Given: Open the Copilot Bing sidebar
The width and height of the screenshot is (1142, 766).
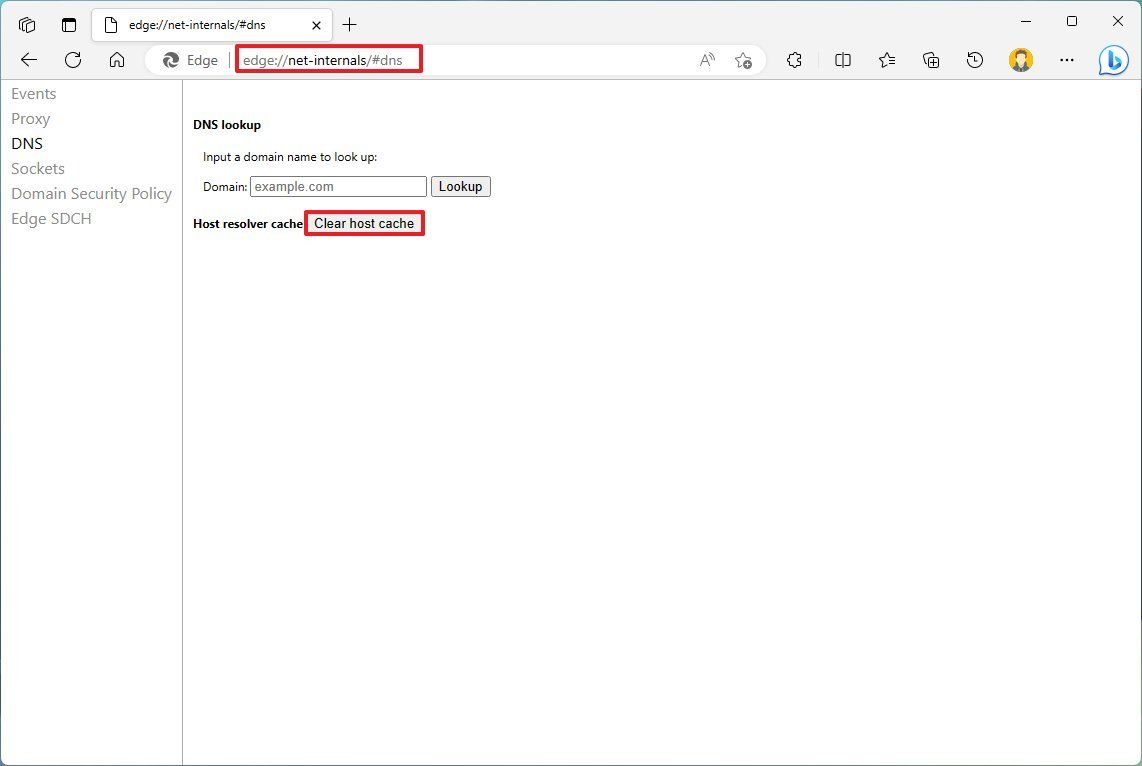Looking at the screenshot, I should (1113, 60).
